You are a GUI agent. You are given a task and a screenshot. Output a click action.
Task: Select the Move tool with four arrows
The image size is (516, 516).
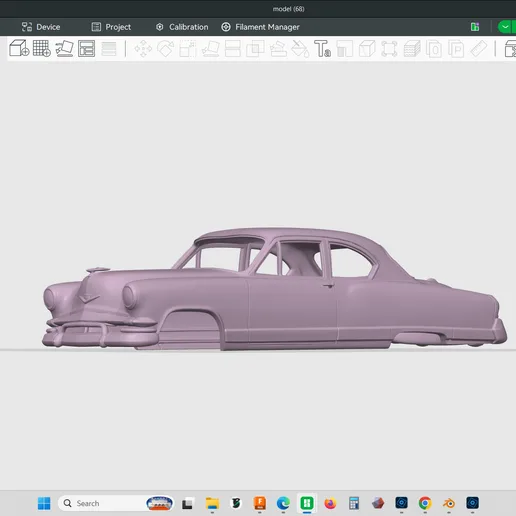pyautogui.click(x=143, y=49)
